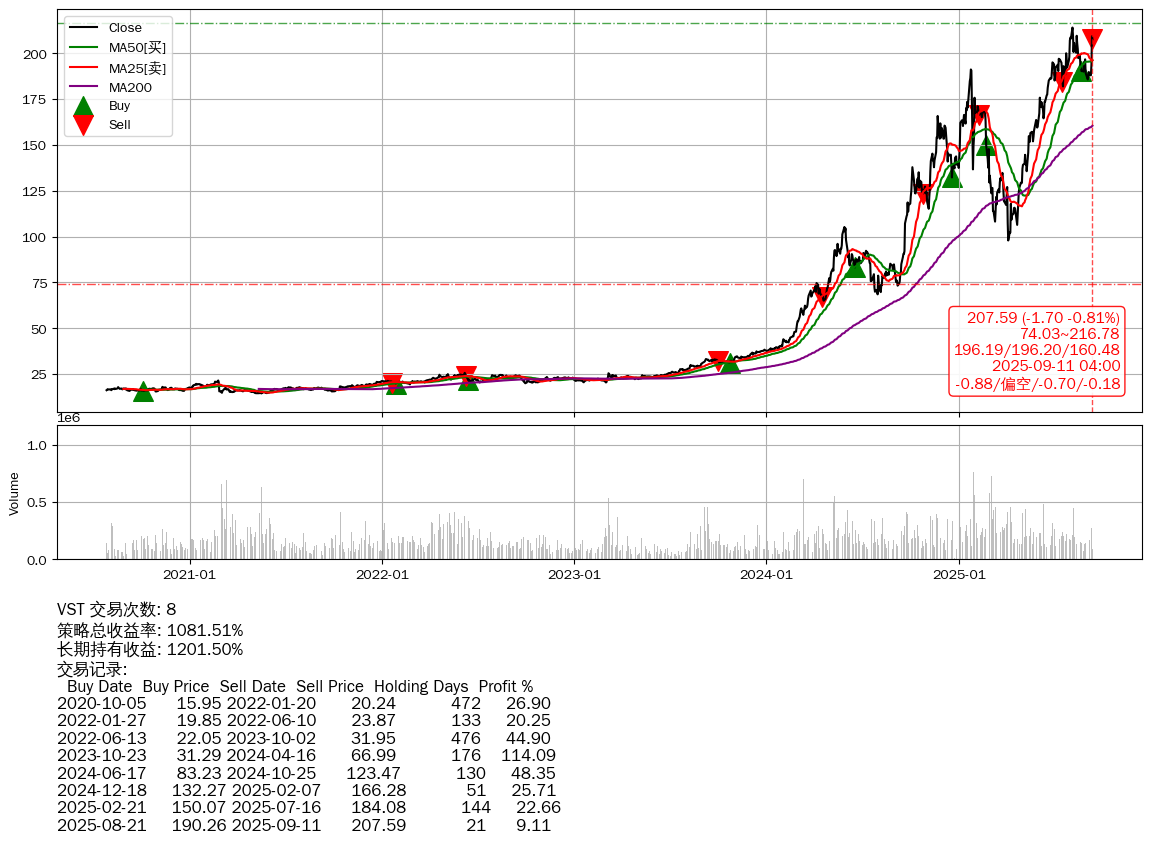Click the 长期持有收益 1201.50% text

tap(150, 649)
